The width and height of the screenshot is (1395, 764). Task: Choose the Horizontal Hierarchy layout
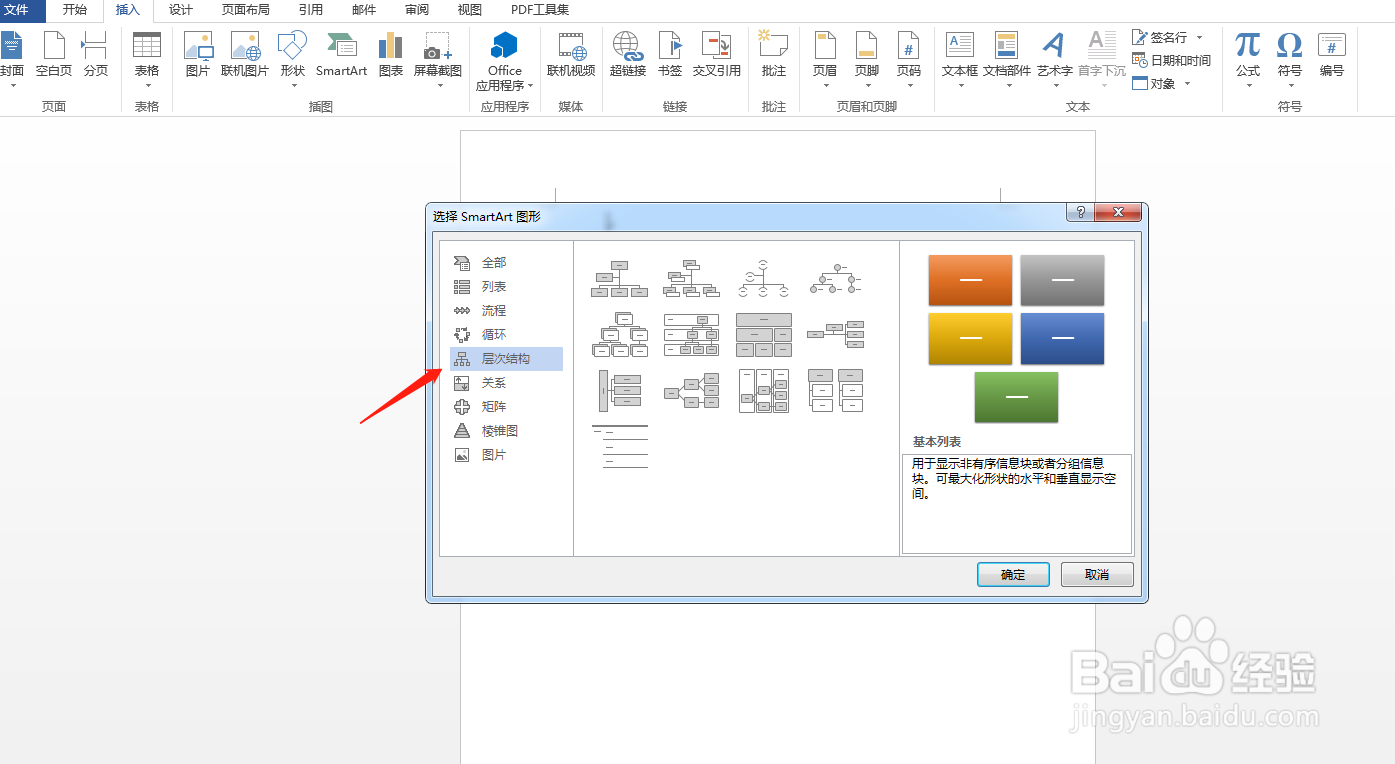691,391
